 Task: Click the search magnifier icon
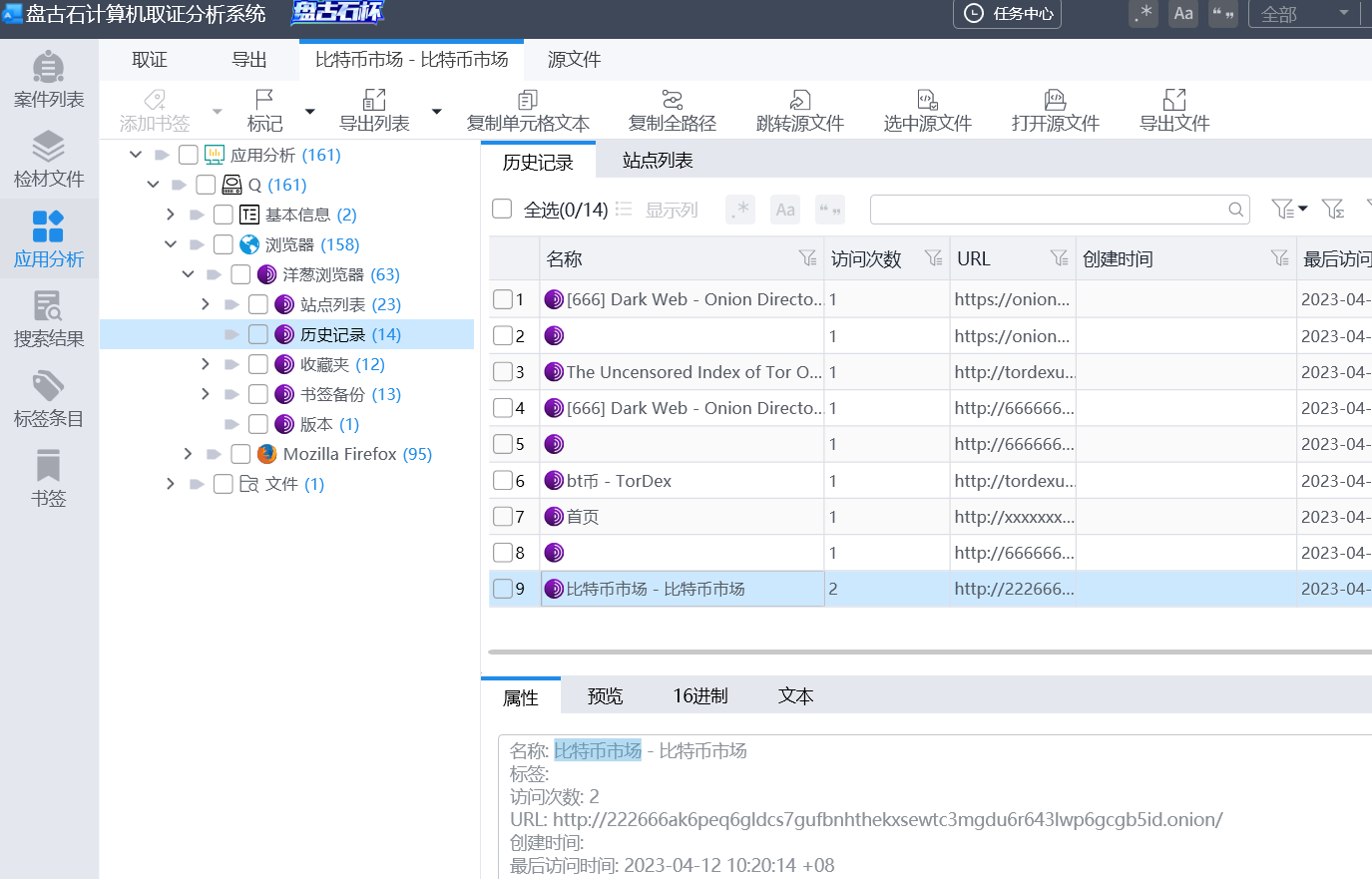pyautogui.click(x=1235, y=210)
